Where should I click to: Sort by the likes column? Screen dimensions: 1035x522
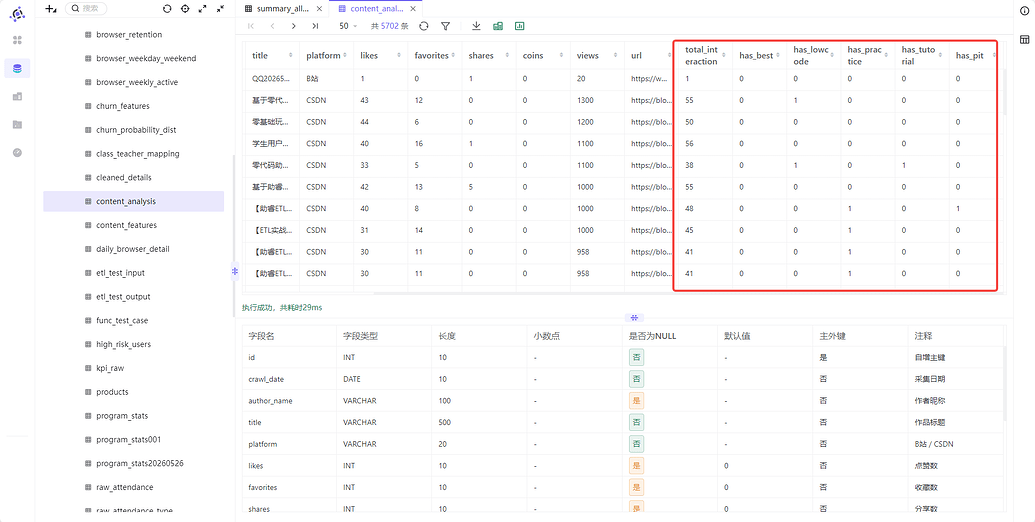click(399, 56)
